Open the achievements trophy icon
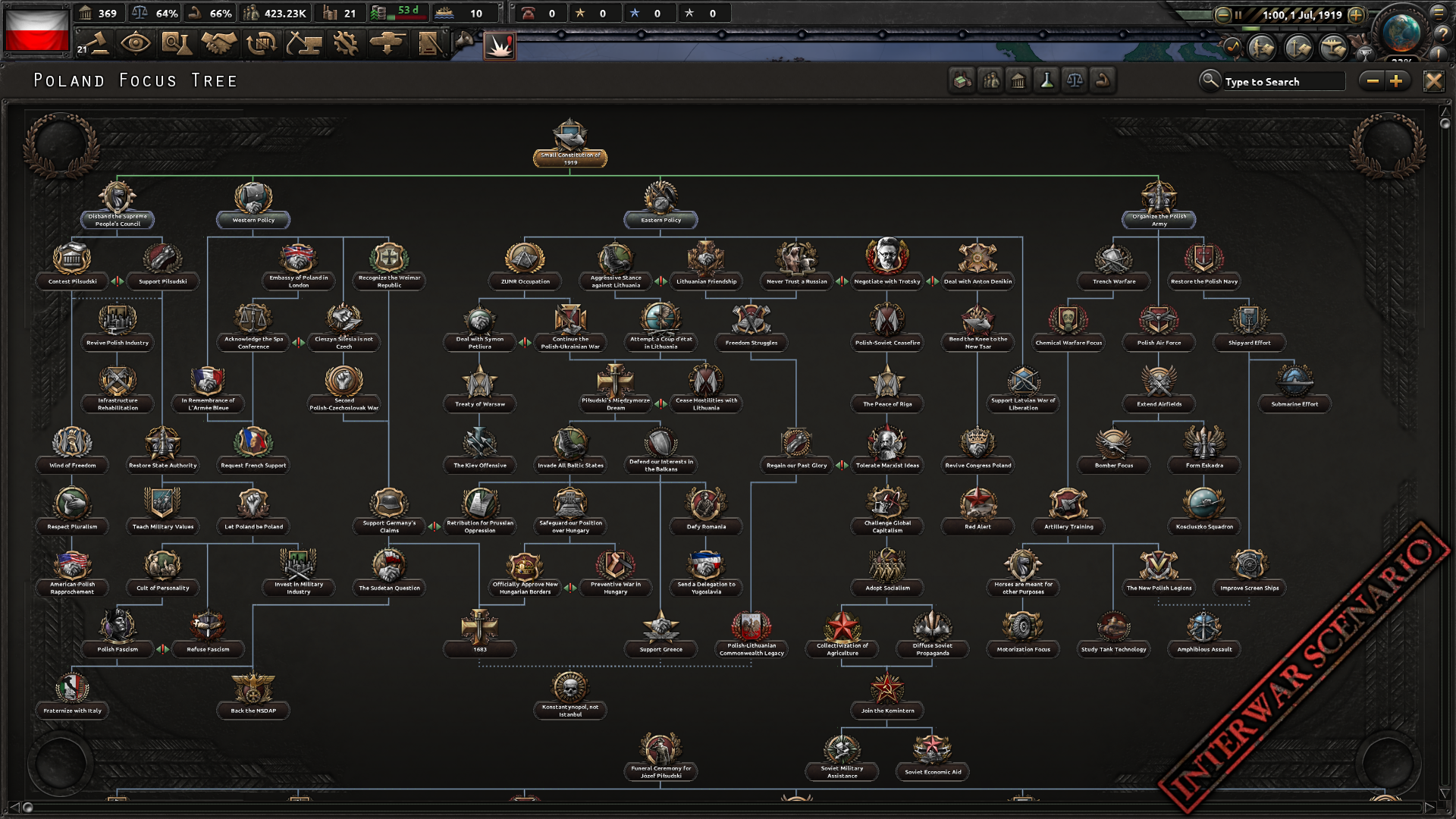Image resolution: width=1456 pixels, height=819 pixels. click(1364, 52)
